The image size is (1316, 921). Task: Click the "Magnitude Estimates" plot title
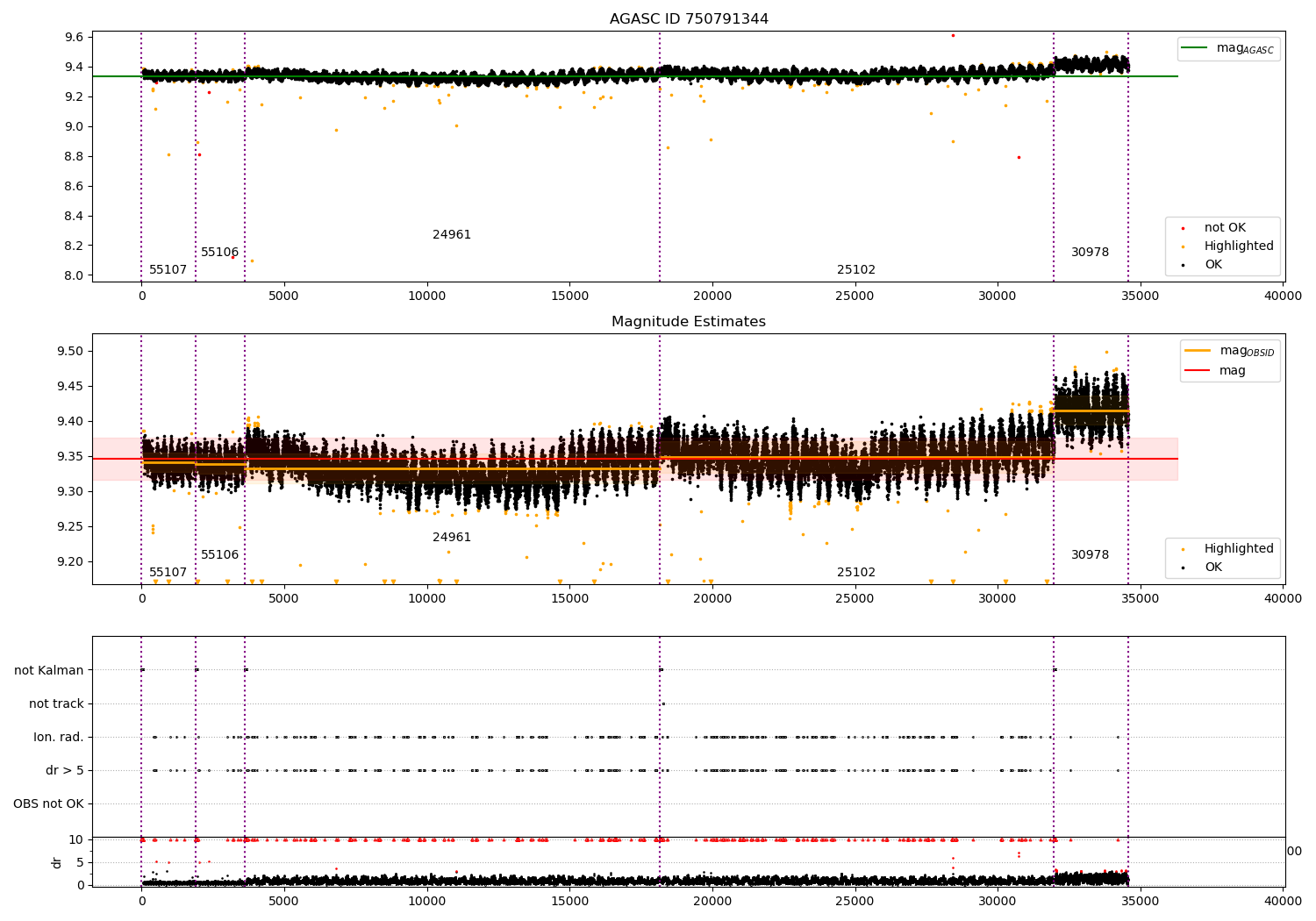tap(689, 322)
